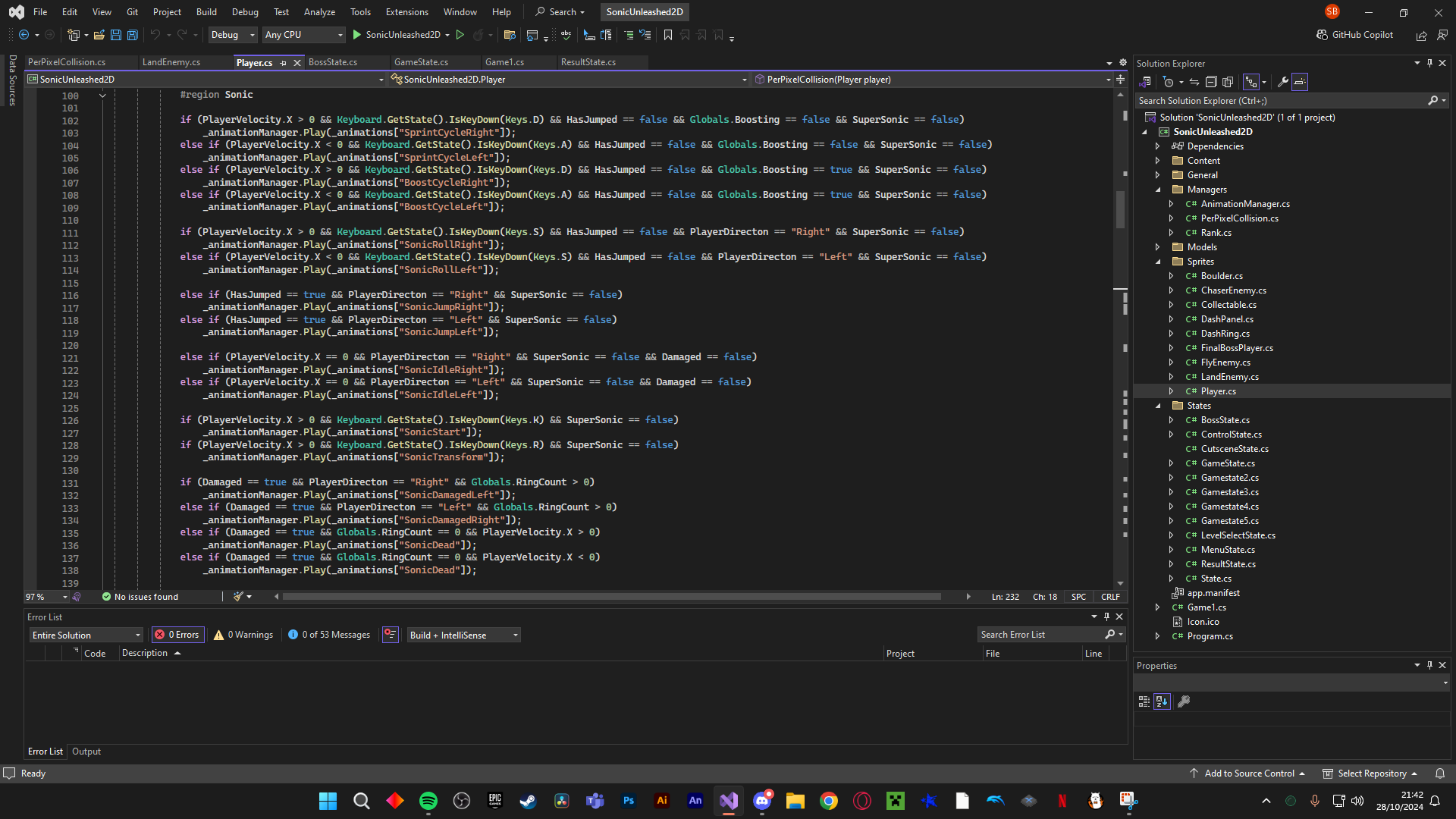This screenshot has height=819, width=1456.
Task: Open the Build menu
Action: (206, 12)
